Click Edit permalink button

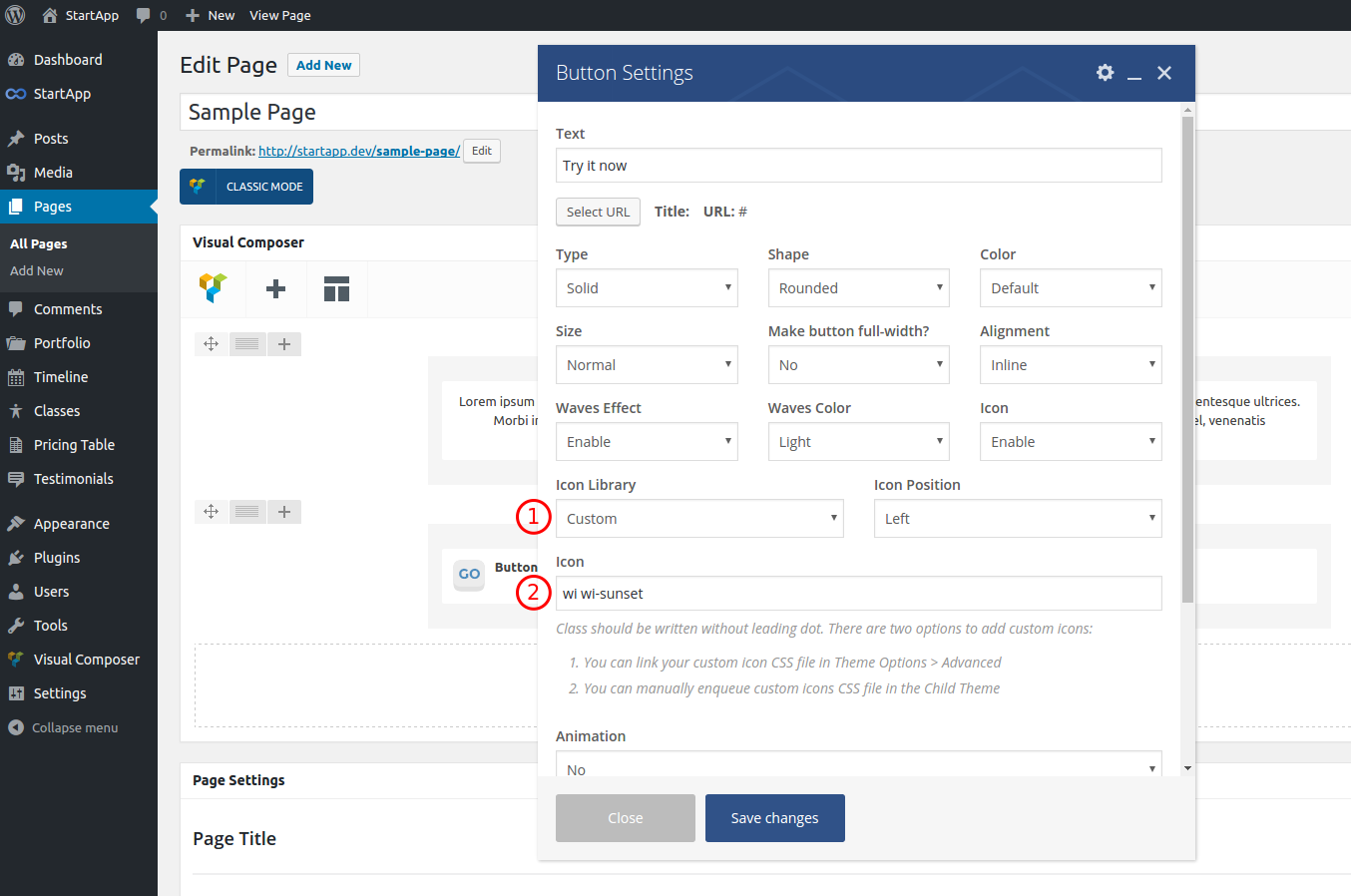pyautogui.click(x=482, y=151)
